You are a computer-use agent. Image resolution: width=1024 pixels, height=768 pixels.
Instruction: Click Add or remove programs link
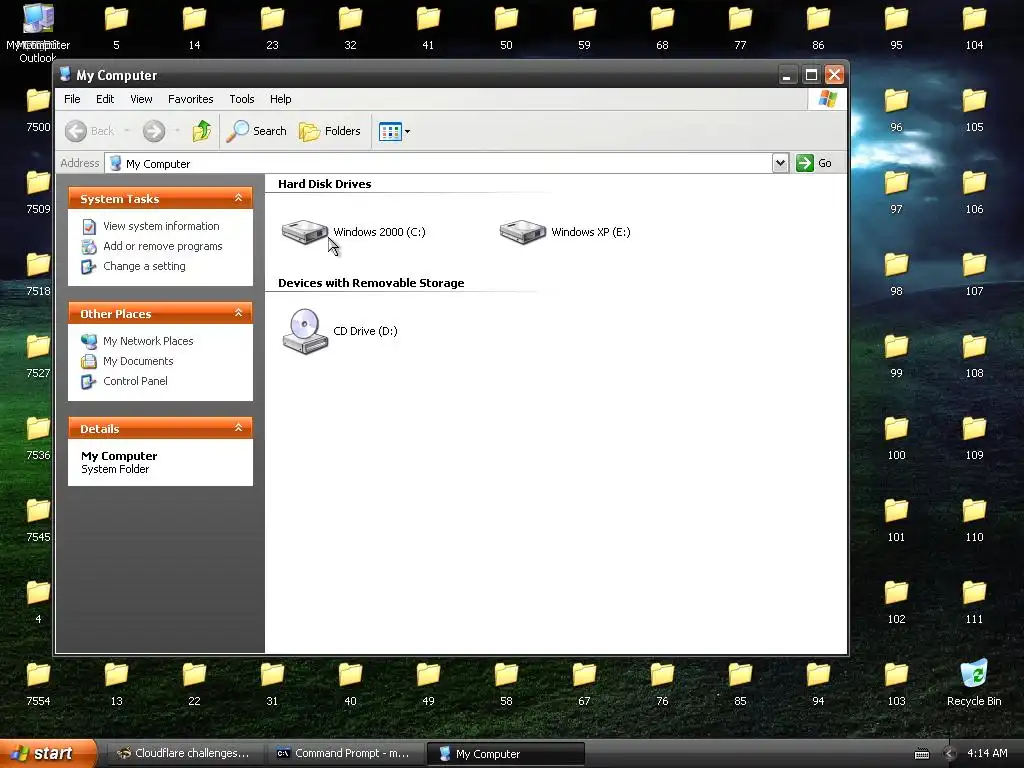pyautogui.click(x=163, y=246)
